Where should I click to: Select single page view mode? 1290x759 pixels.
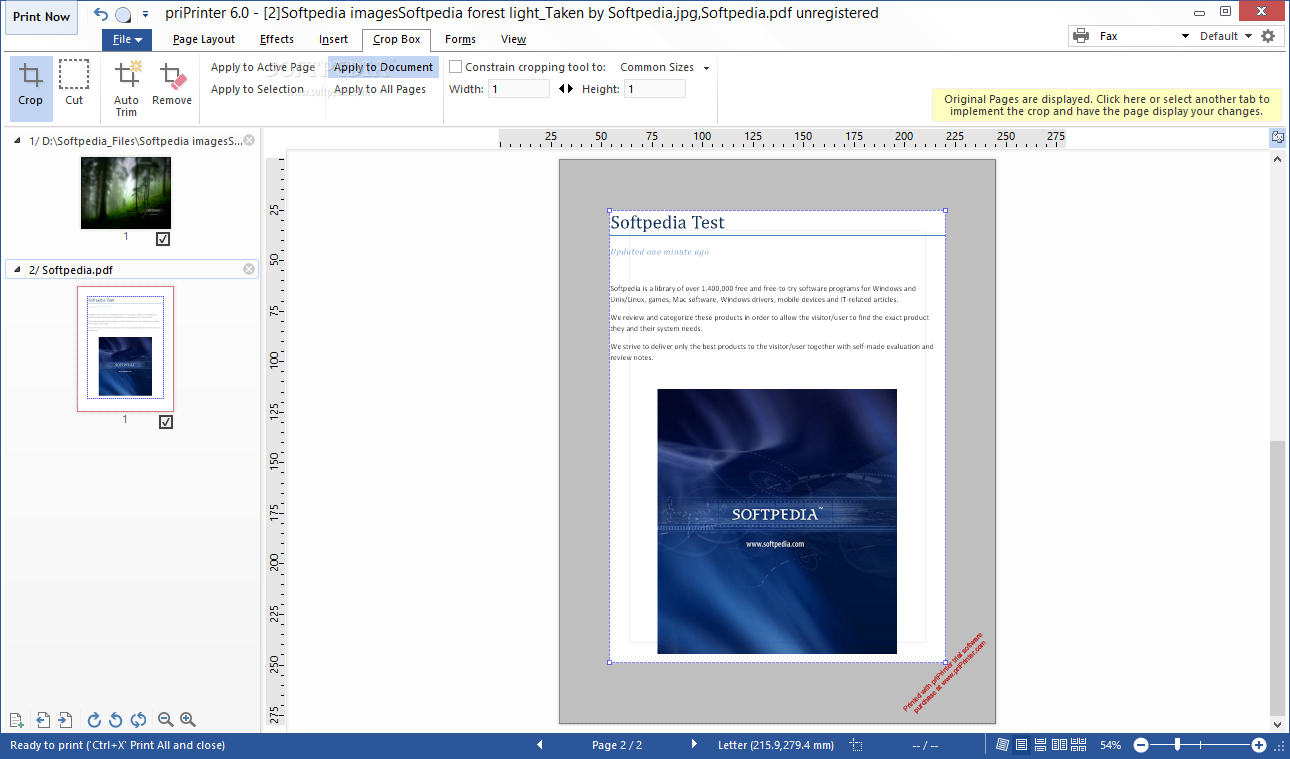tap(1022, 745)
